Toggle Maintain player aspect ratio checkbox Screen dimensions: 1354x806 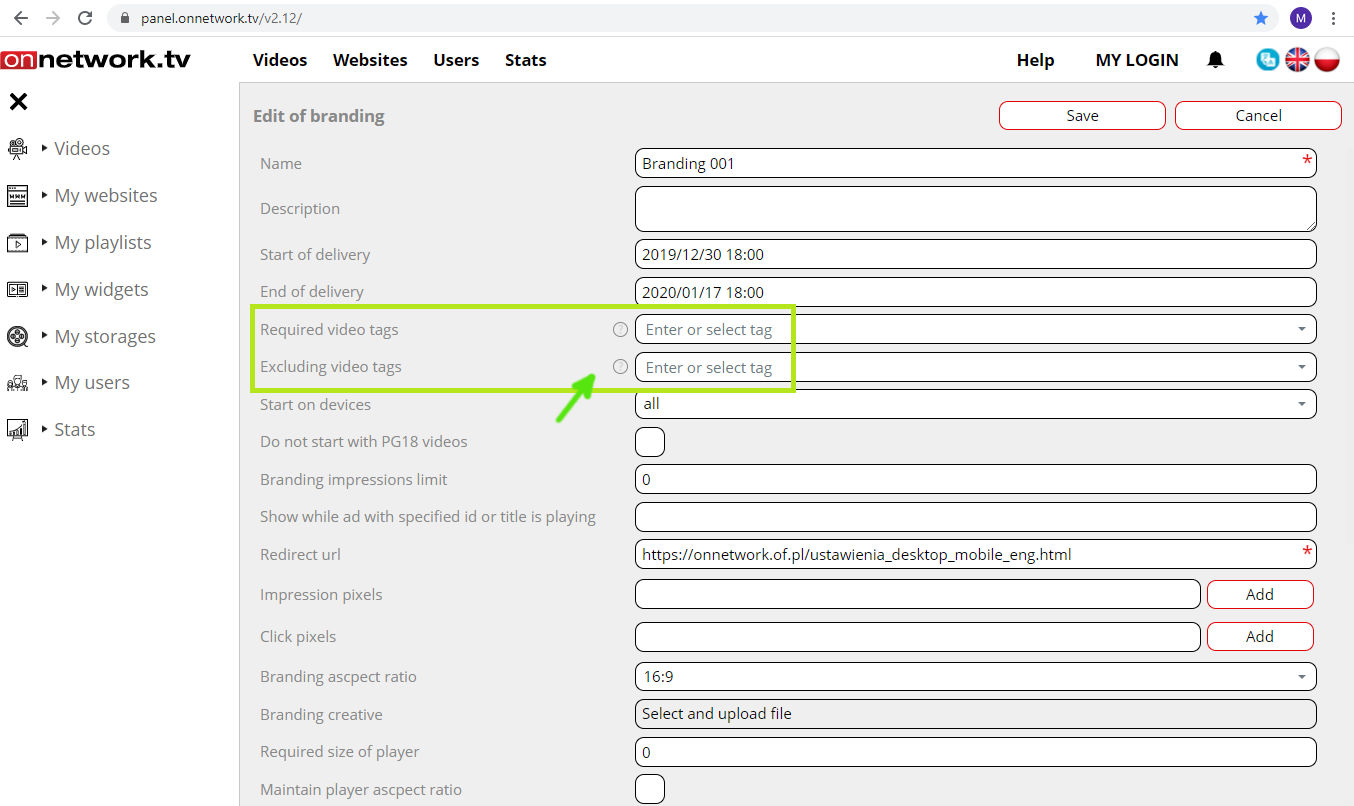point(650,789)
